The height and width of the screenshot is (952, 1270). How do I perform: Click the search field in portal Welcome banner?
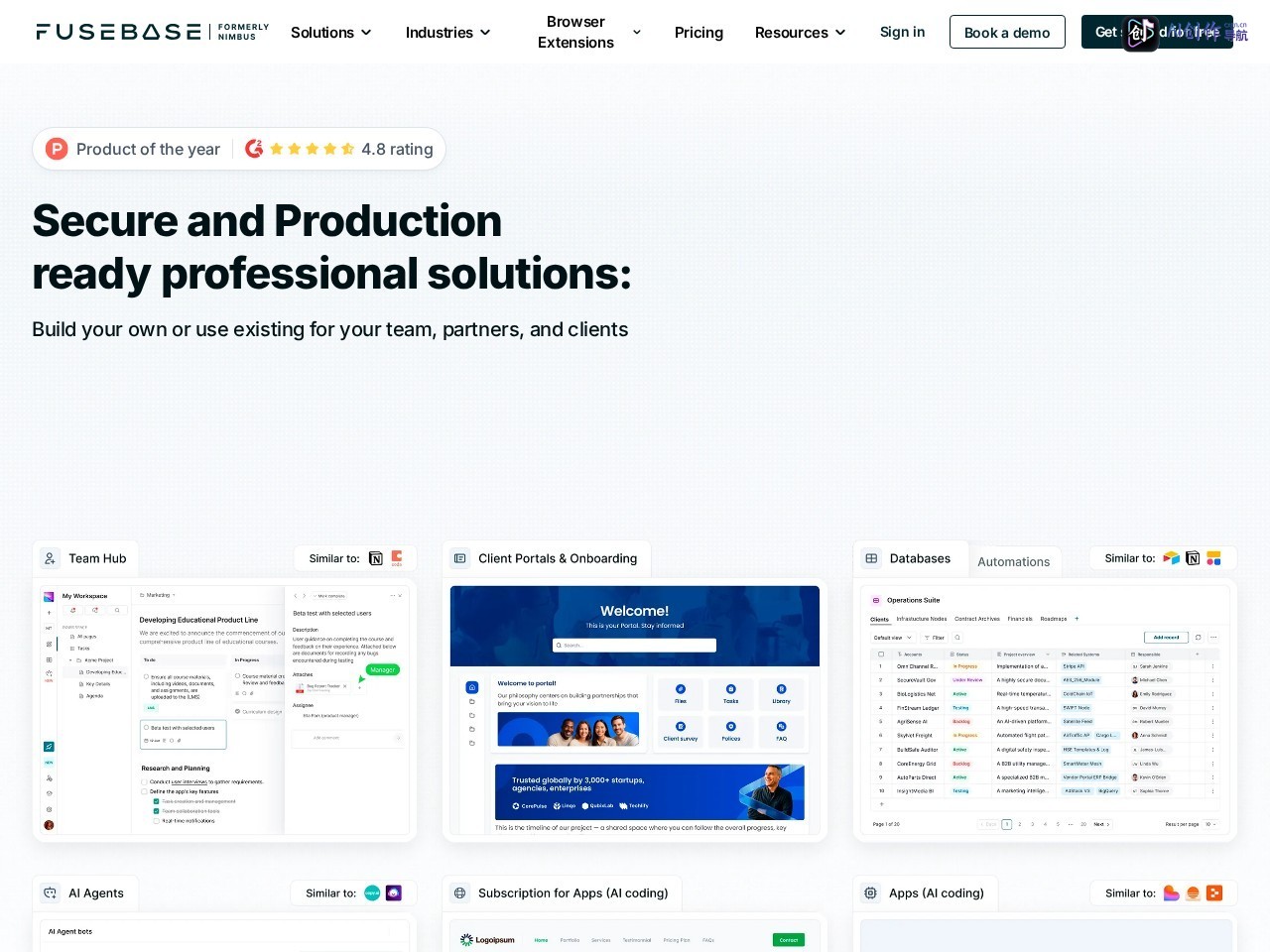pos(635,646)
